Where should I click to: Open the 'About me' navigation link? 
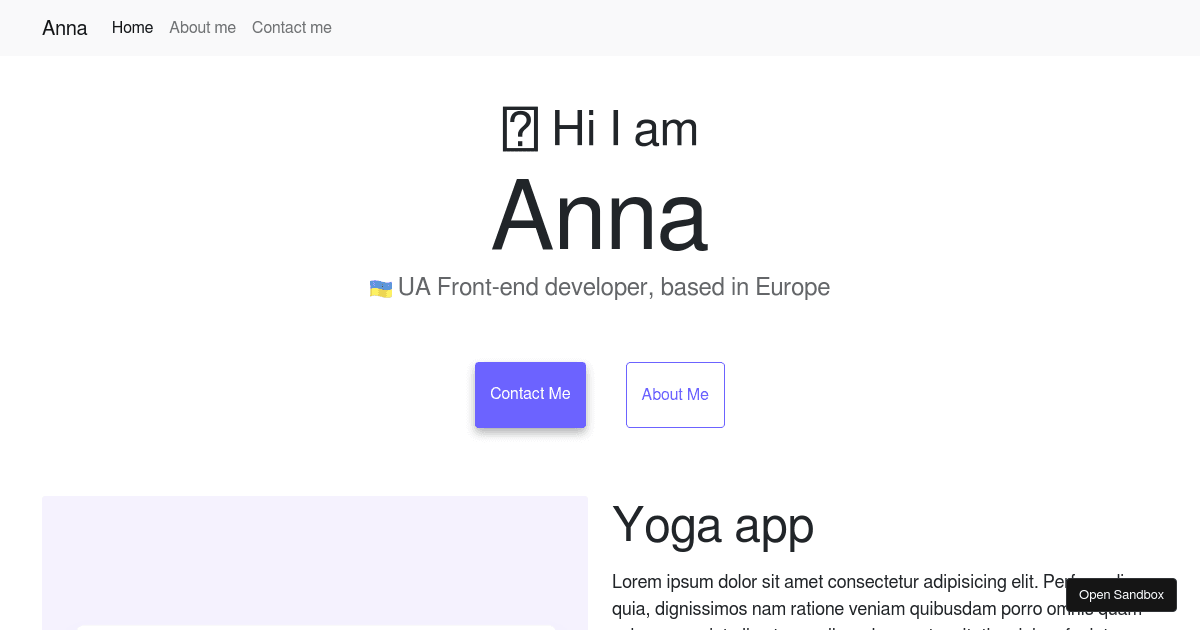point(202,28)
